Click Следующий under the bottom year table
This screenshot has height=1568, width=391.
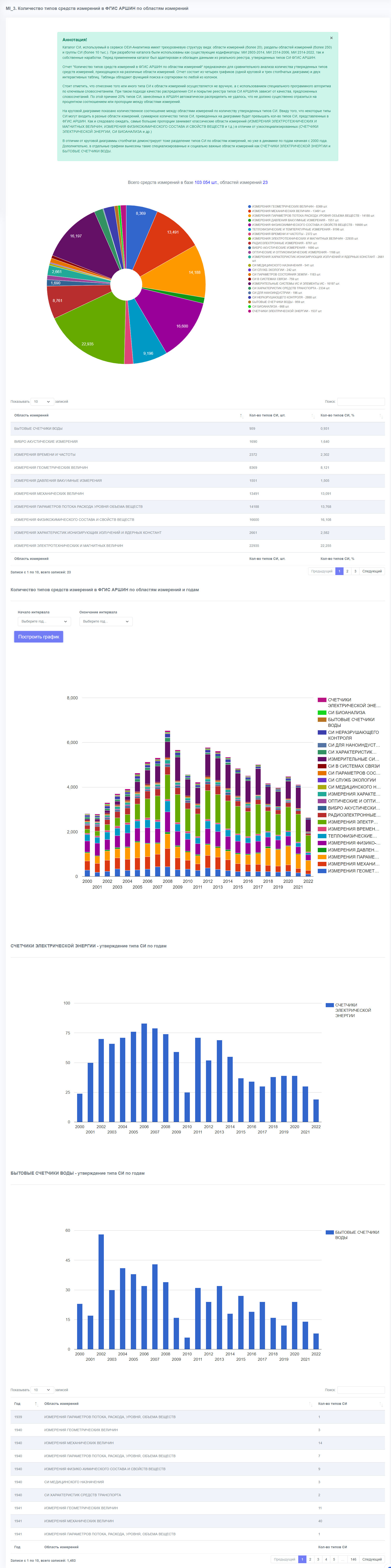click(372, 1560)
